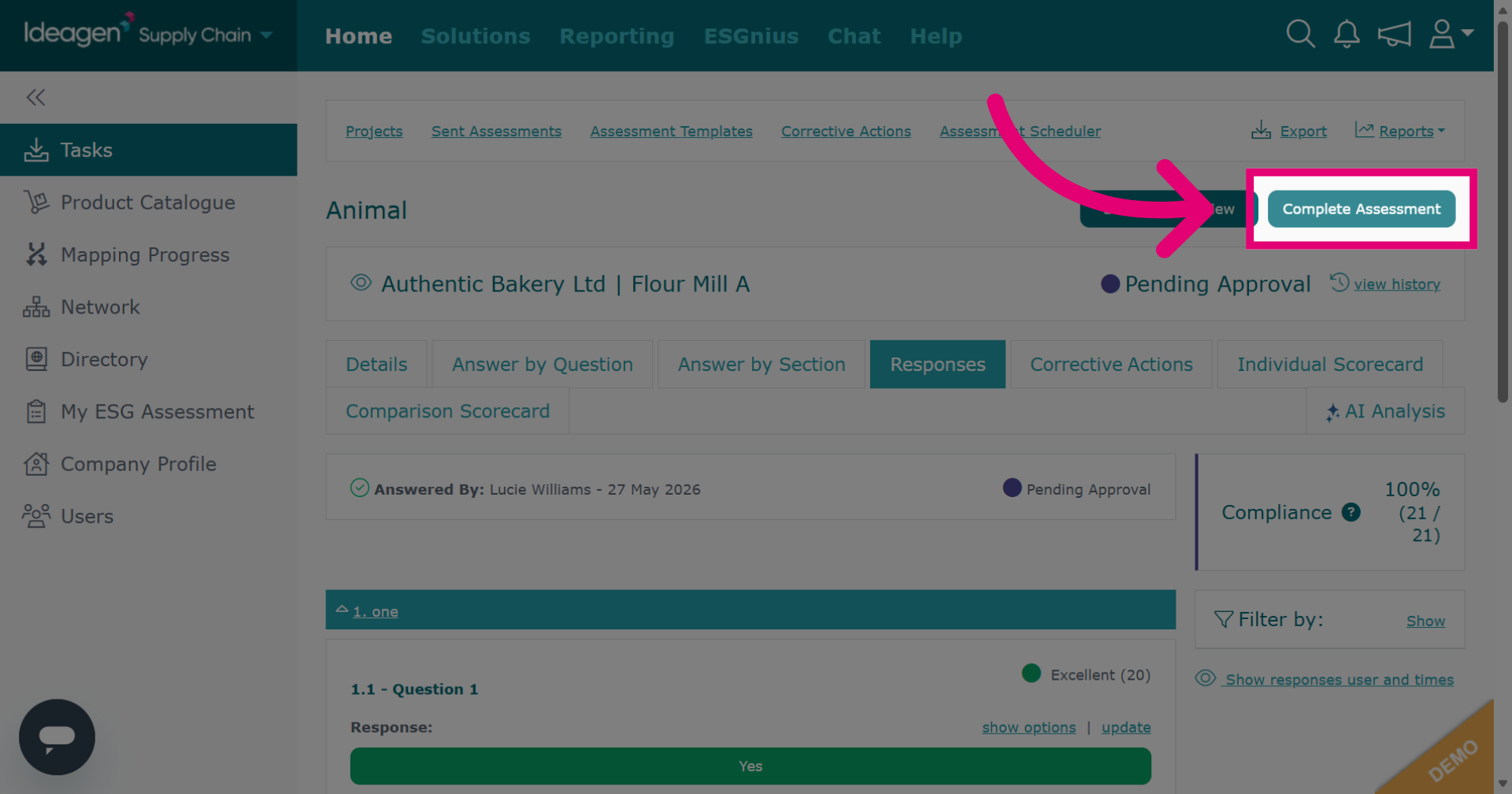This screenshot has height=794, width=1512.
Task: Open Individual Scorecard tab
Action: point(1330,364)
